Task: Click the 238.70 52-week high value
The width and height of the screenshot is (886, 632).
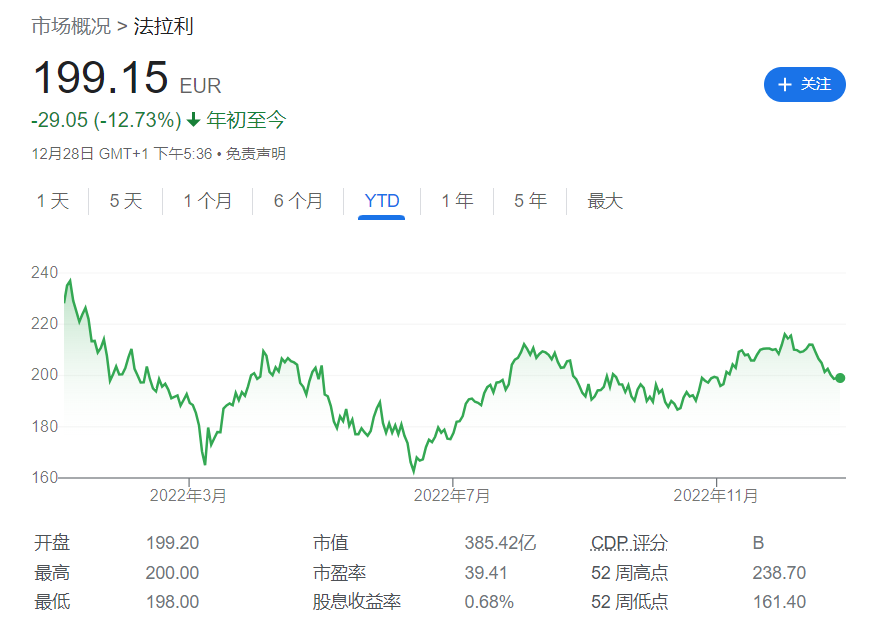Action: [x=779, y=573]
